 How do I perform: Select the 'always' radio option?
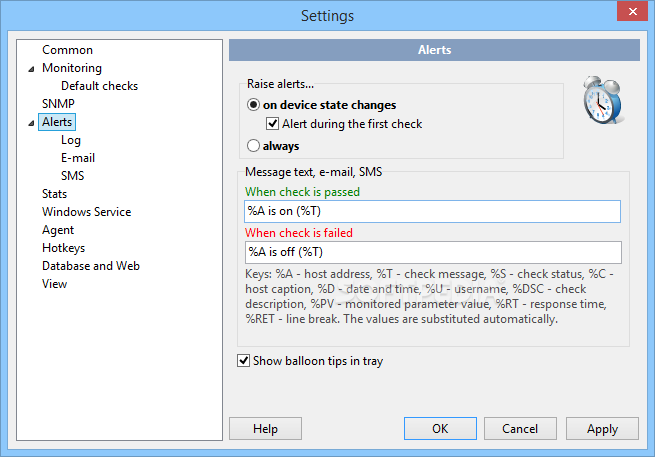coord(253,146)
